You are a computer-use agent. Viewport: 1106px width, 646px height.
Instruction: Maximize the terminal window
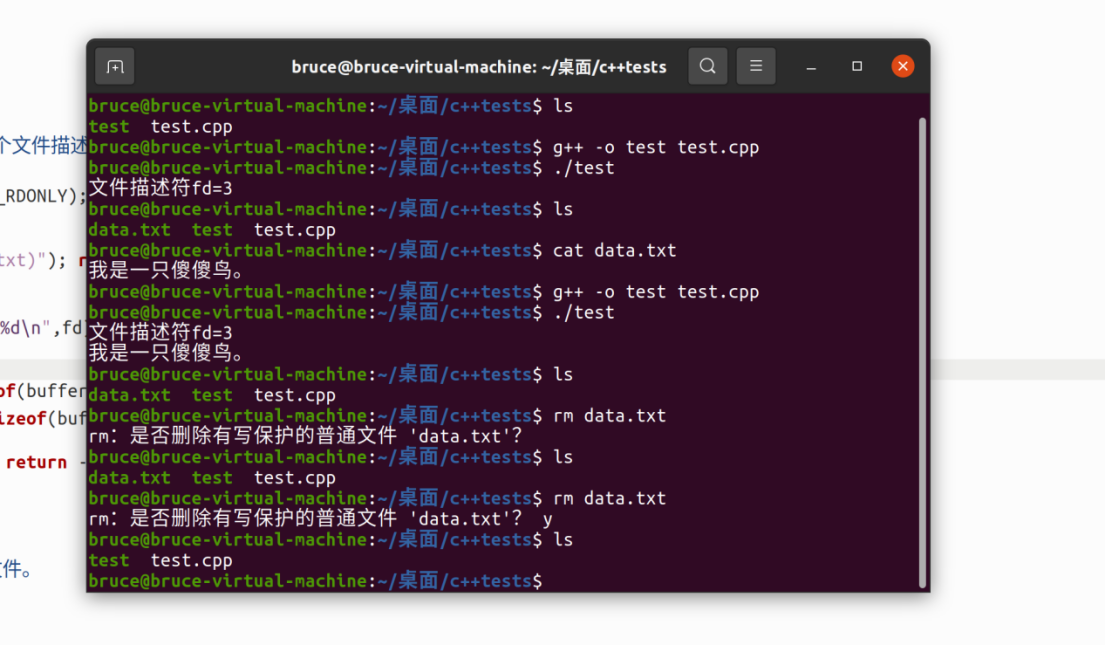pyautogui.click(x=857, y=66)
